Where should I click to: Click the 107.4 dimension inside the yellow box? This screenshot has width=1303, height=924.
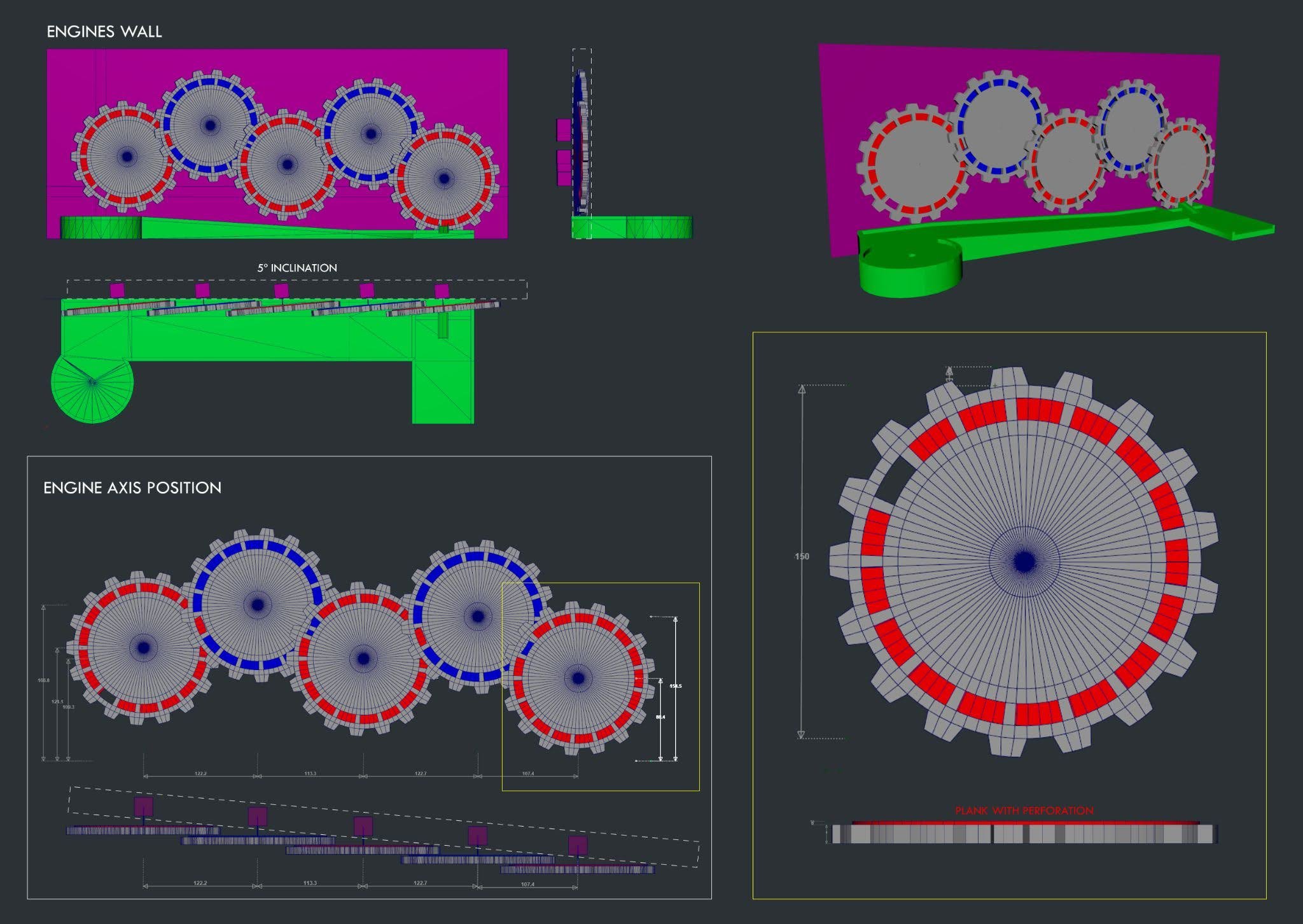(x=527, y=774)
